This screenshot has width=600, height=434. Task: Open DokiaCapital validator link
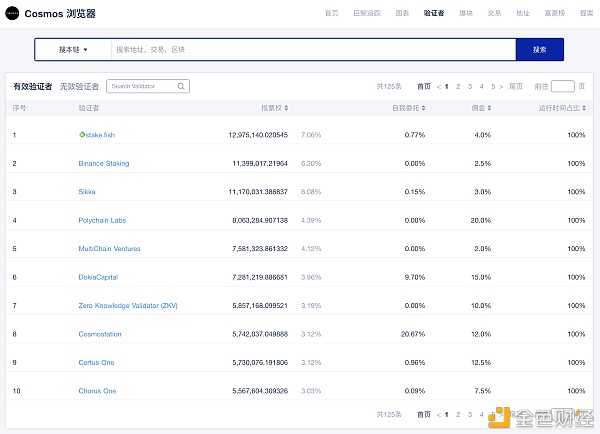pos(98,277)
